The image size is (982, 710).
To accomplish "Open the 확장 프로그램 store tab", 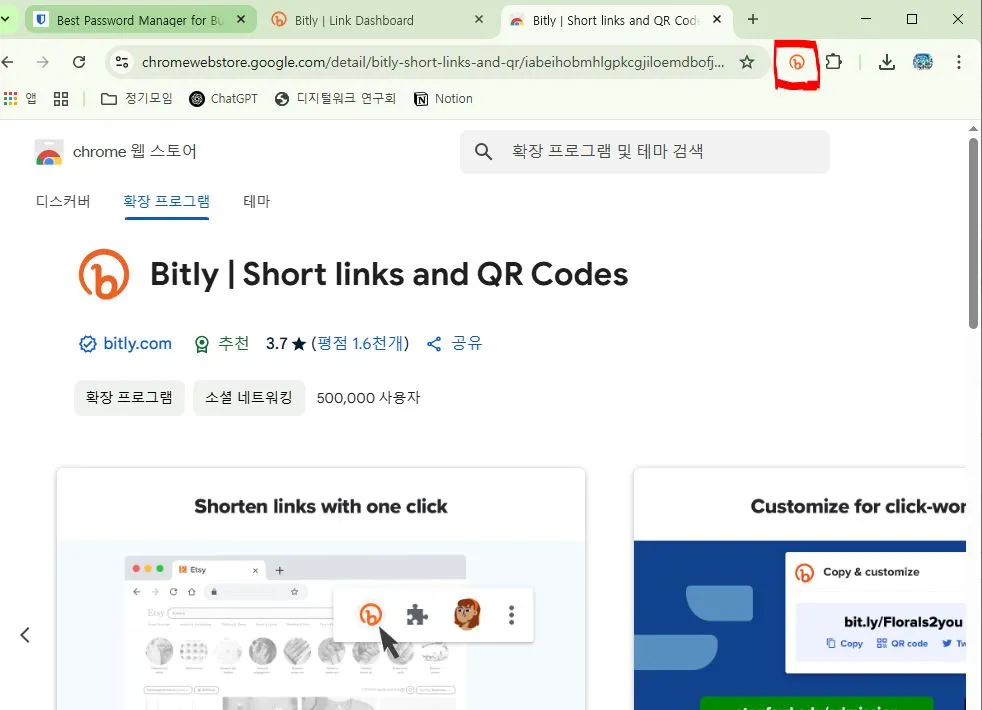I will pos(167,202).
